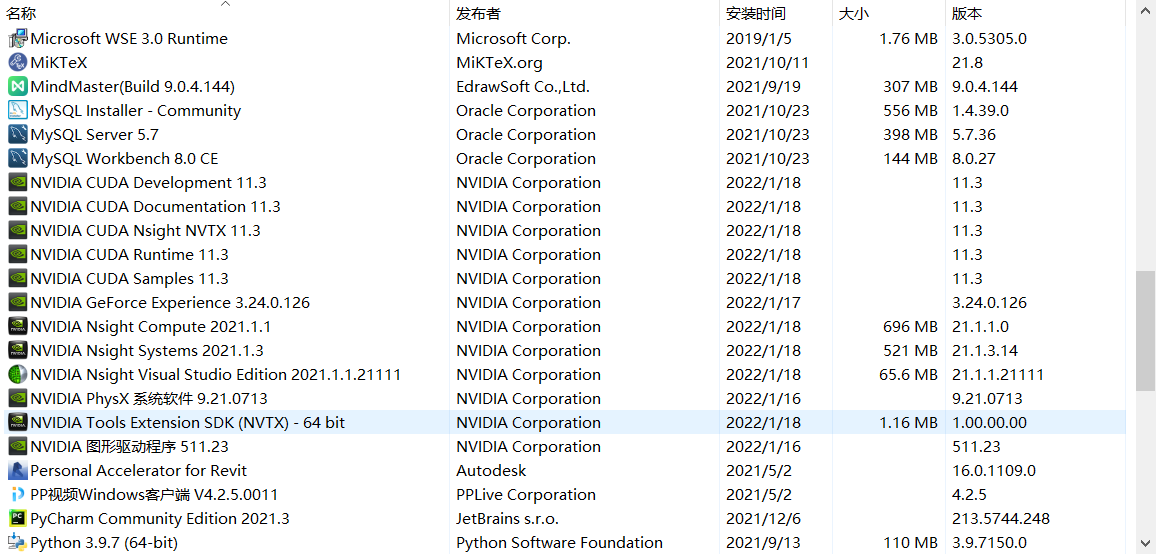The image size is (1156, 554).
Task: Click the NVIDIA CUDA Runtime 11.3 icon
Action: coord(18,255)
